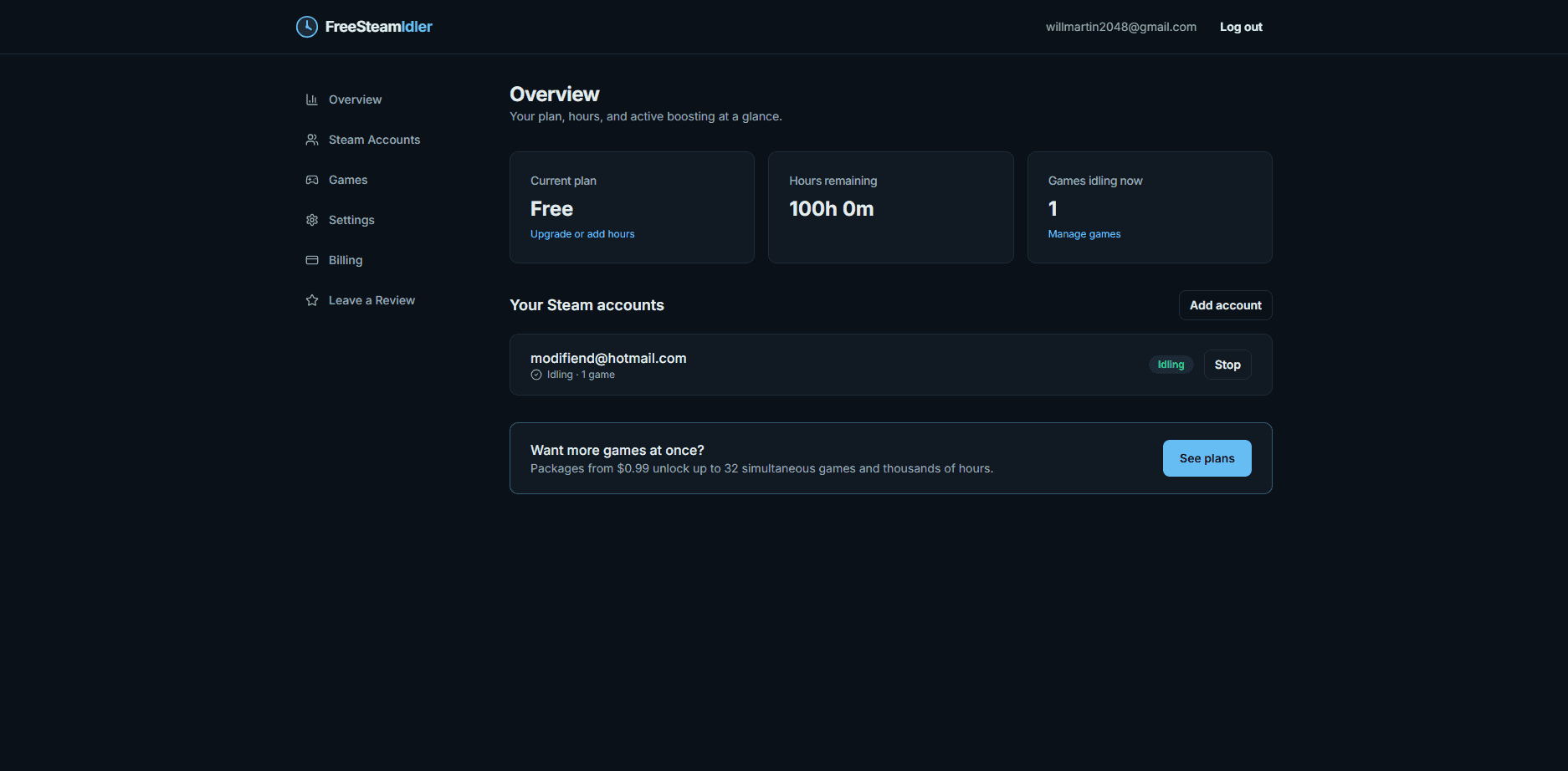This screenshot has width=1568, height=771.
Task: Click Upgrade or add hours link
Action: point(582,234)
